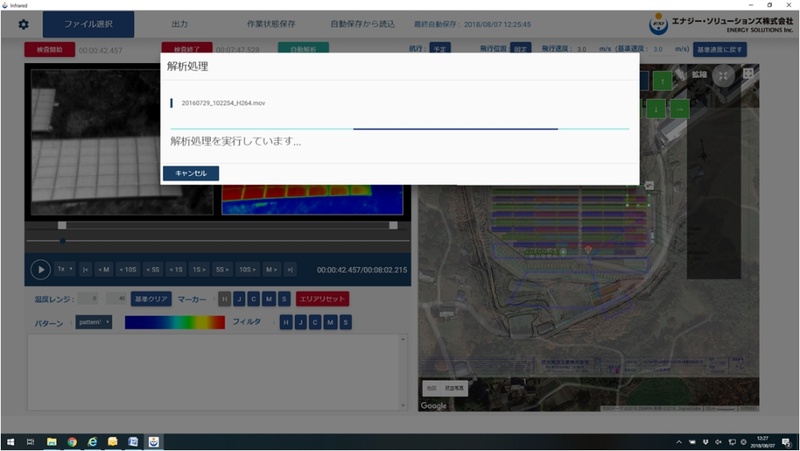Jump to the start of the video
Screen dimensions: 800x451
pos(86,269)
